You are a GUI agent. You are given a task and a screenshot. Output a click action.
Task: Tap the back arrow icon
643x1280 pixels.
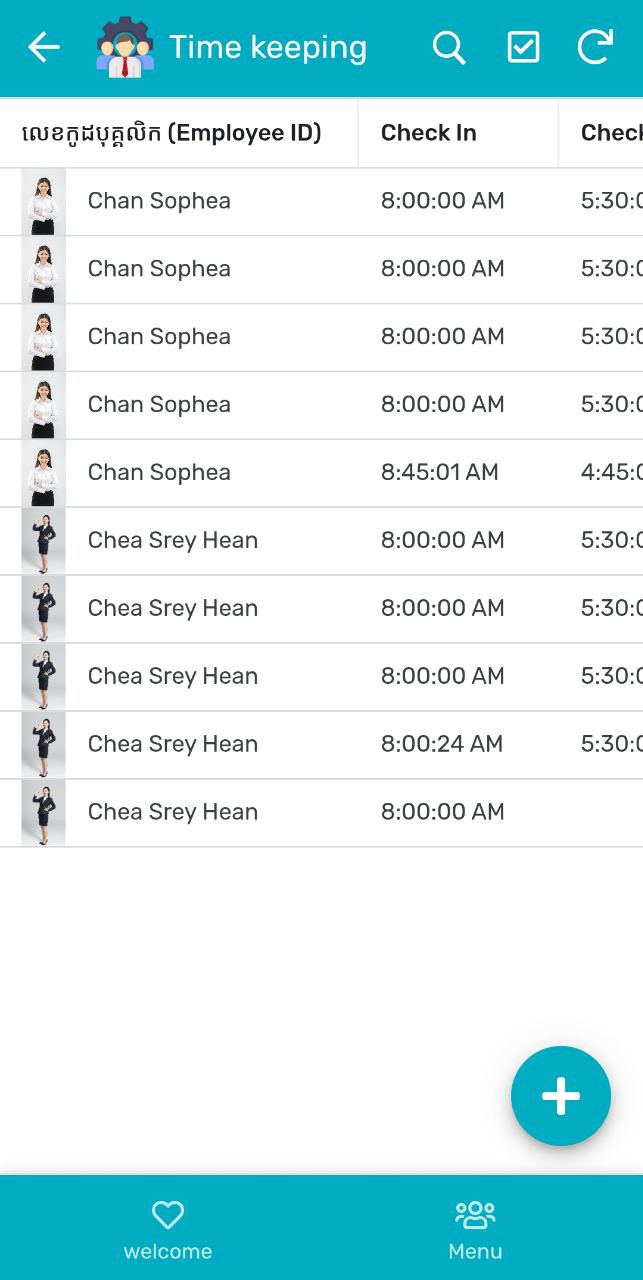pos(43,47)
